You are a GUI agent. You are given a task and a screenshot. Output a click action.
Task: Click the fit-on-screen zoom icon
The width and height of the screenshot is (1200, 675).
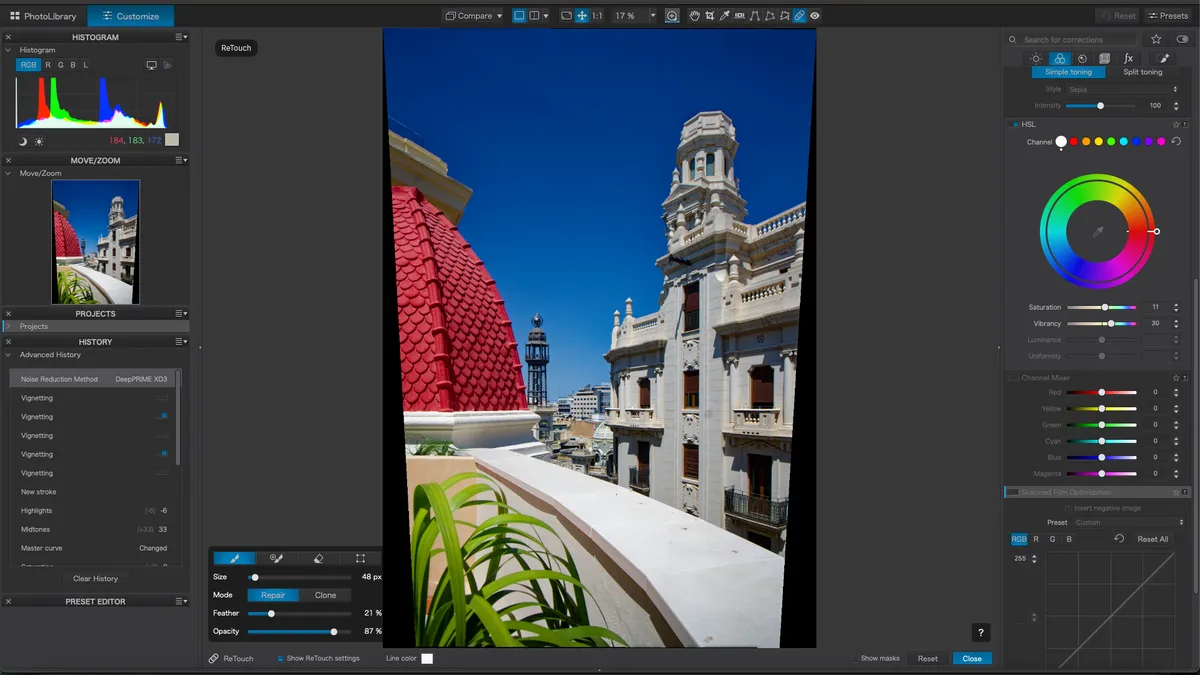(x=566, y=16)
